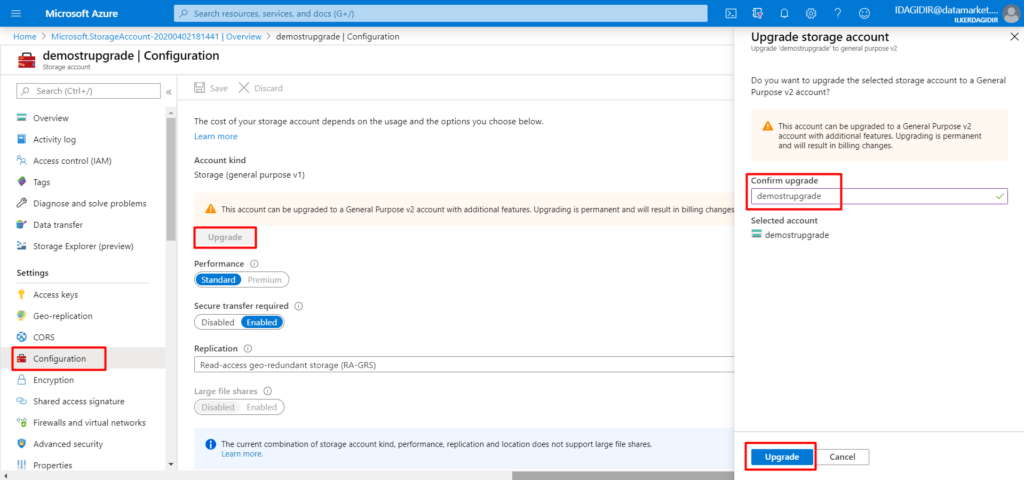Click the Save disk icon

(200, 88)
